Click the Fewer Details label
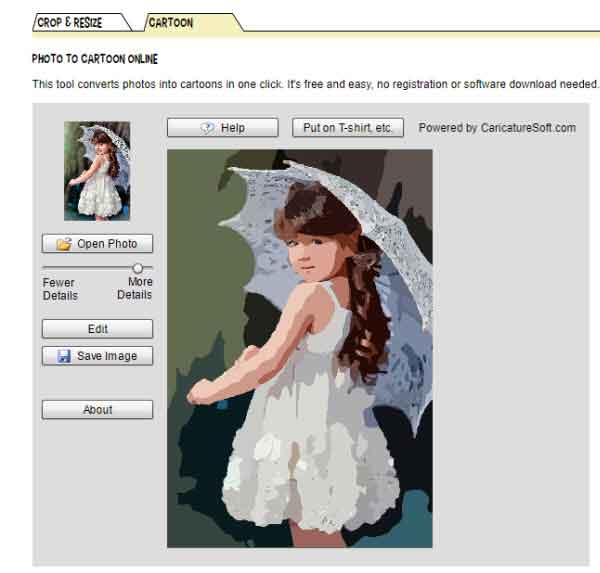Screen dimensions: 600x573 point(60,289)
